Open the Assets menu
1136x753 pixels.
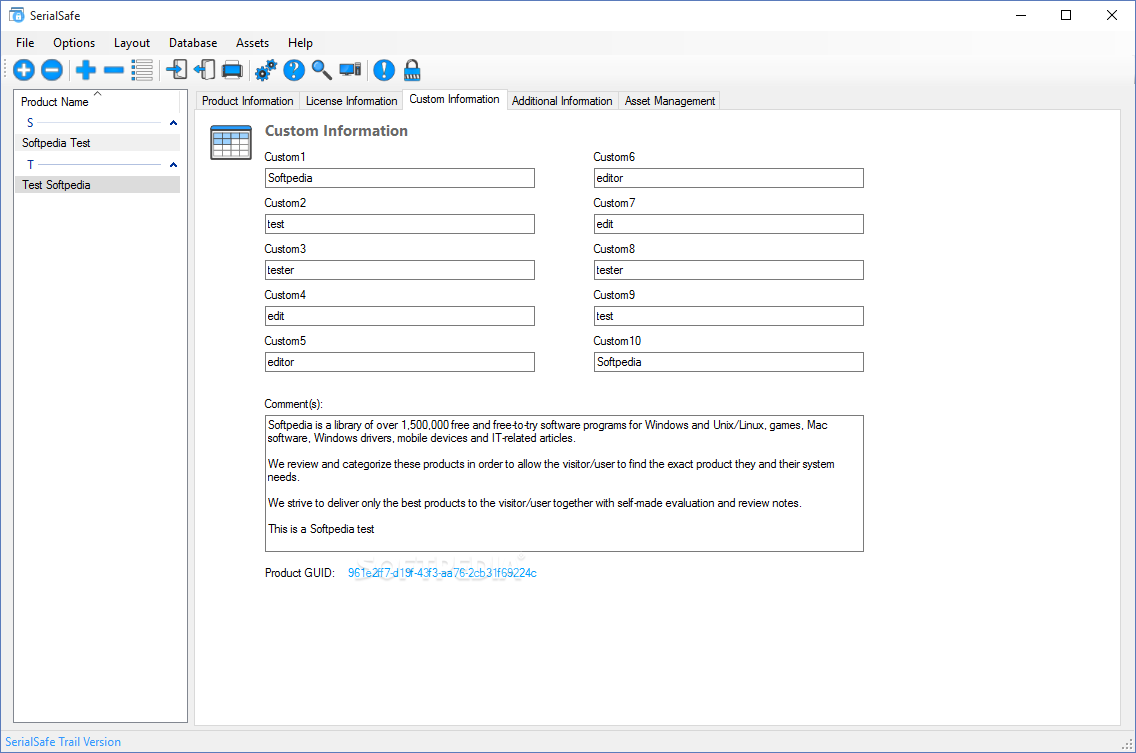tap(252, 43)
